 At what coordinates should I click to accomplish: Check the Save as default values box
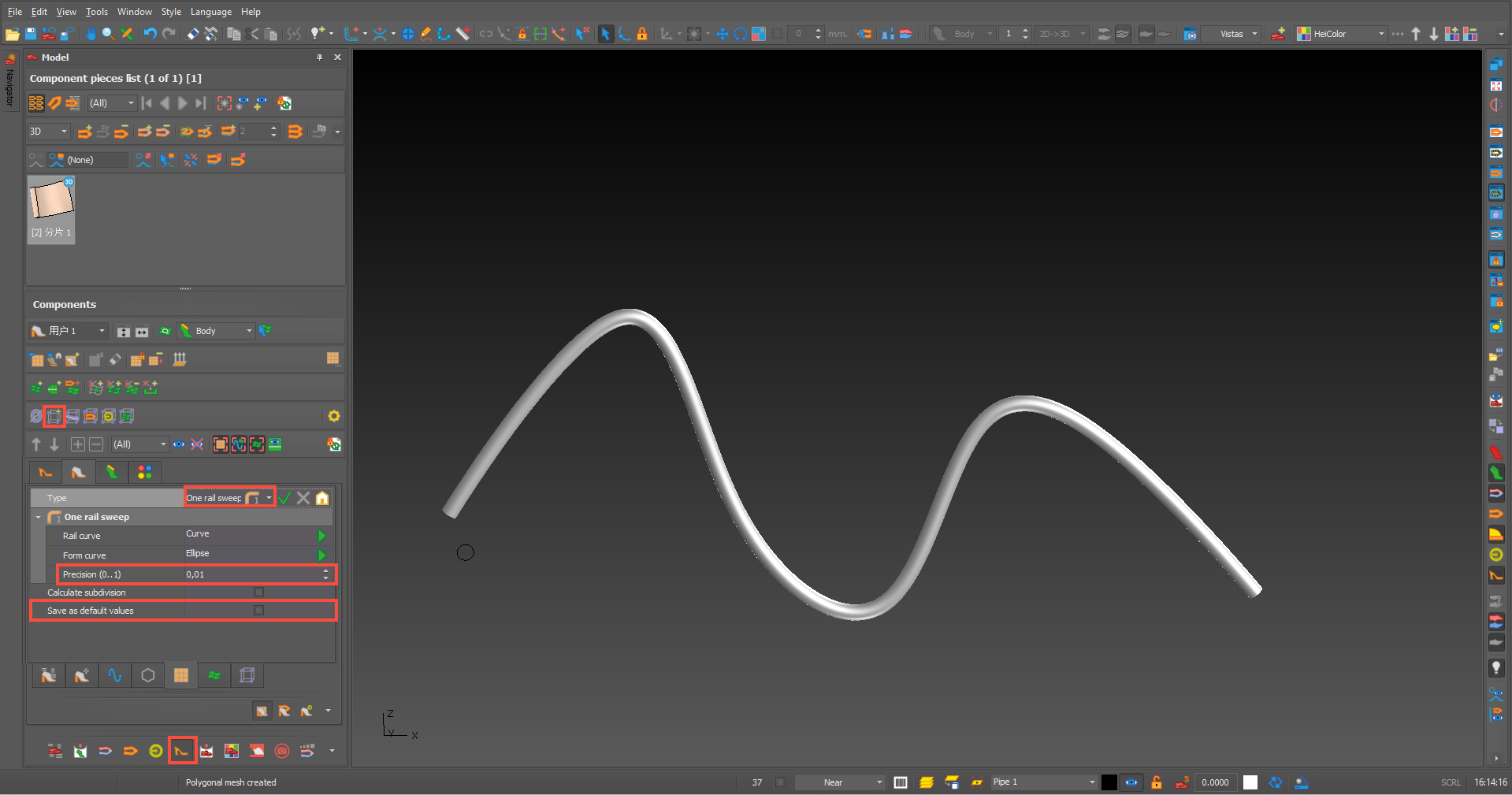258,611
